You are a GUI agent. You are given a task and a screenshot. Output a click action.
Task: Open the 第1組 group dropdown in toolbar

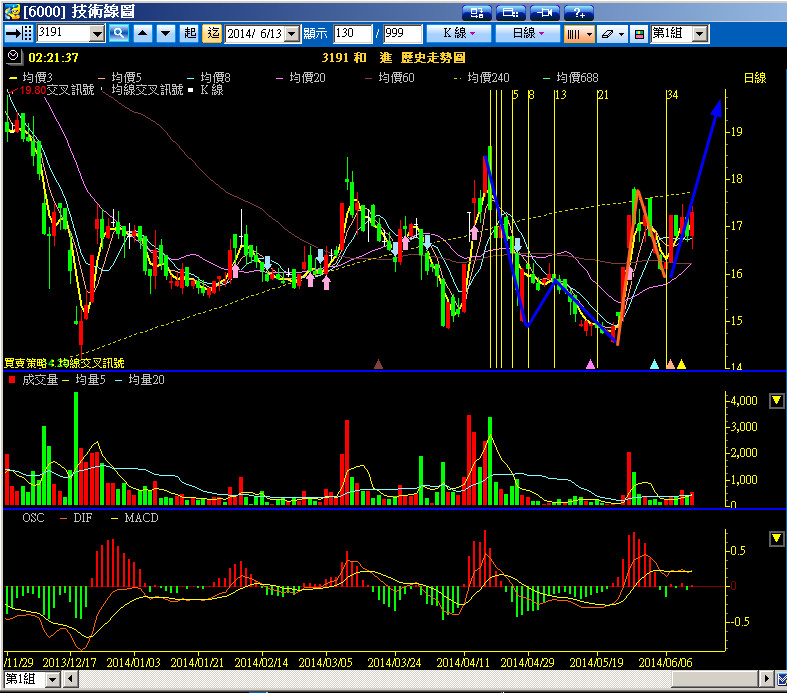tap(700, 34)
